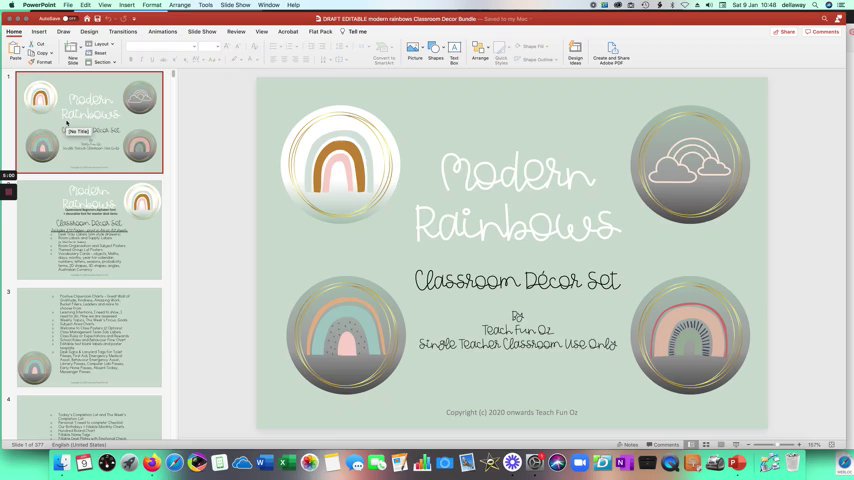854x480 pixels.
Task: Open the Flat Pack tab
Action: [x=320, y=32]
